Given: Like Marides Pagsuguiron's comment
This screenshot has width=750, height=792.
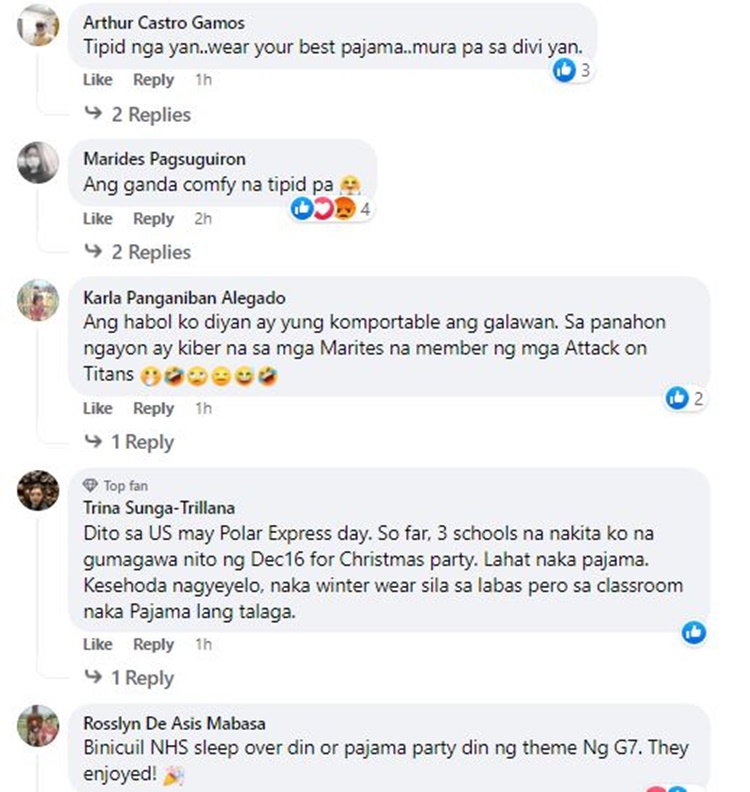Looking at the screenshot, I should [98, 219].
